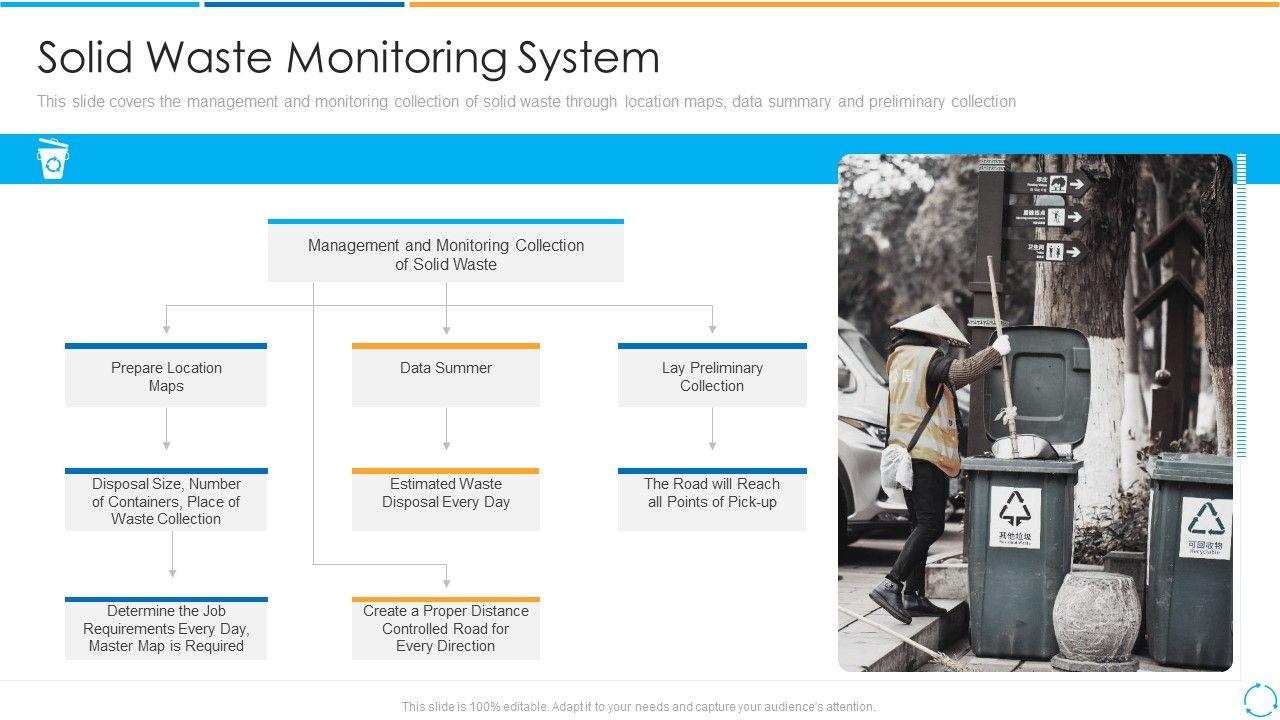The height and width of the screenshot is (720, 1280).
Task: Click the recycling symbol on the left bin
Action: (1016, 509)
